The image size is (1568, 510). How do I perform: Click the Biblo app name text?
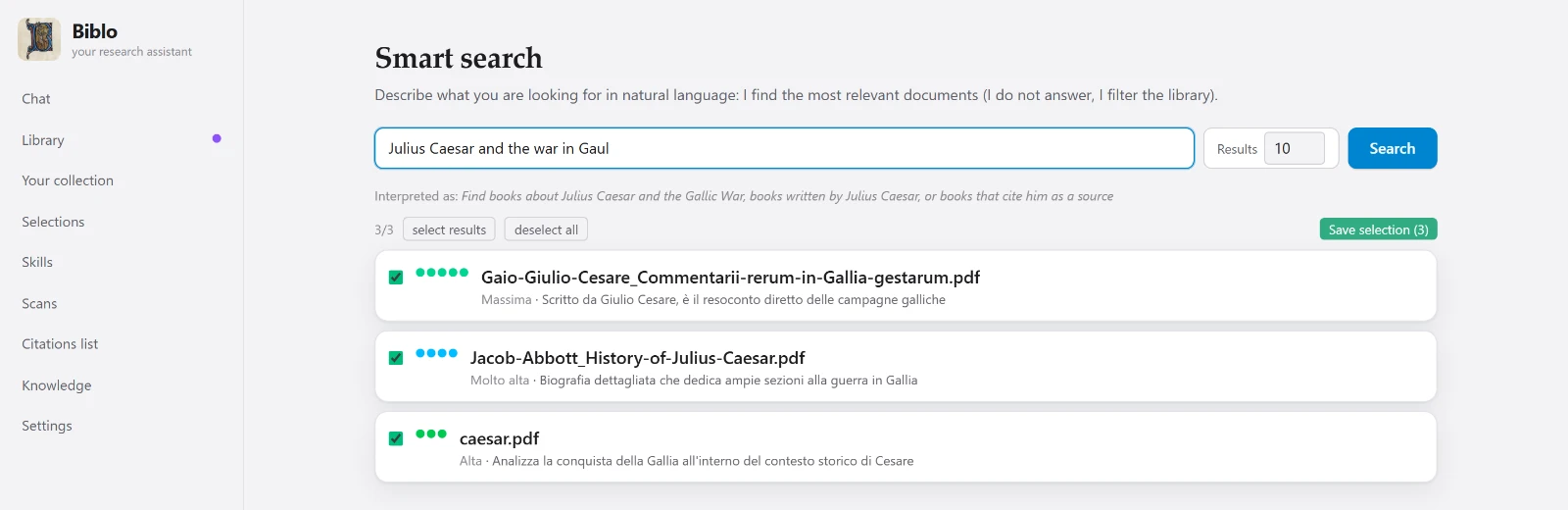95,31
